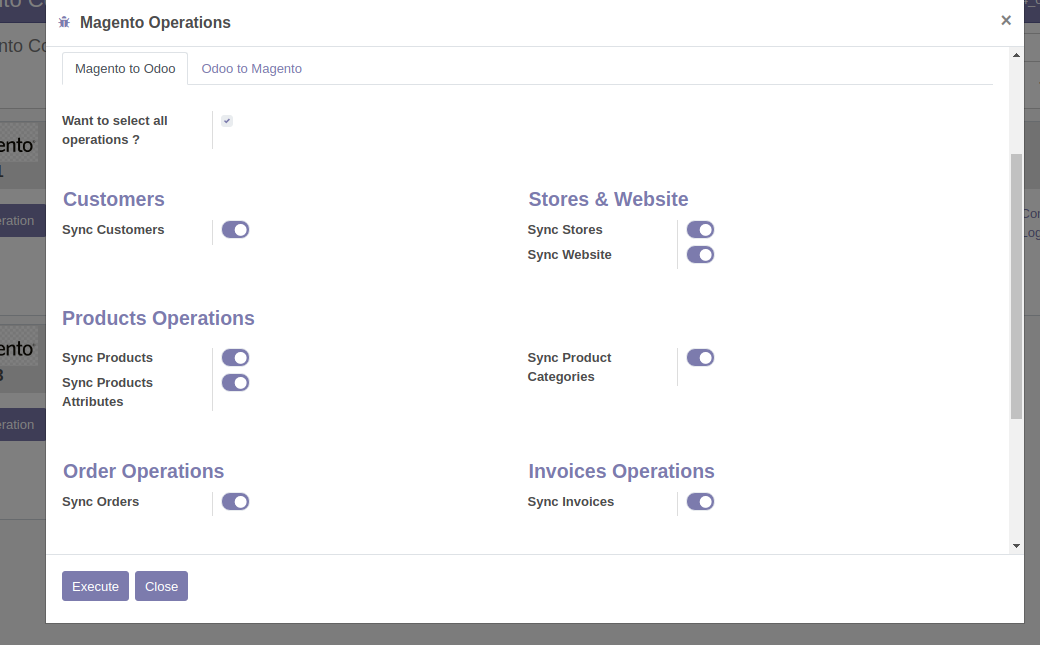Image resolution: width=1040 pixels, height=645 pixels.
Task: Click the Sync Customers label
Action: pyautogui.click(x=113, y=230)
